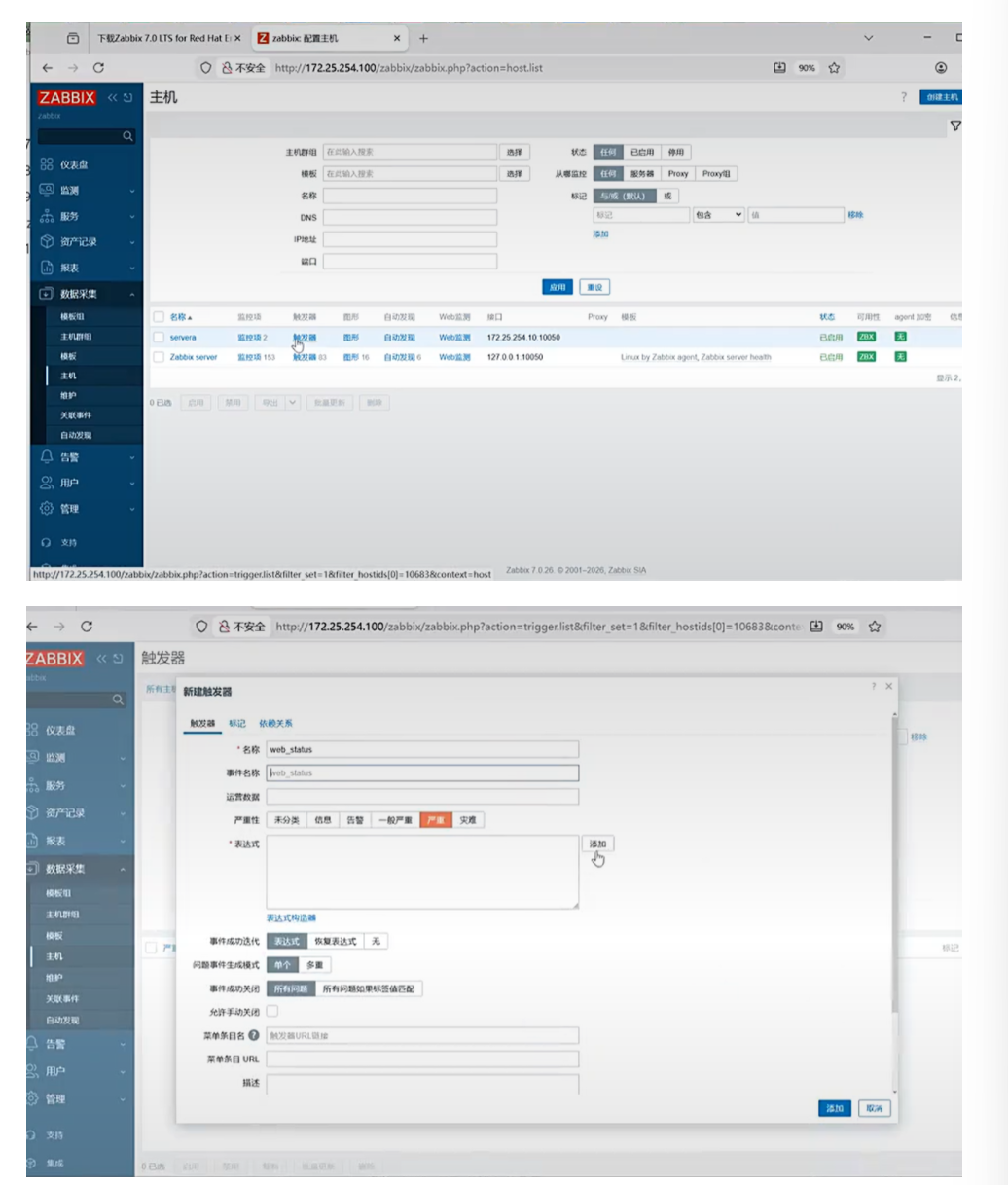Viewport: 1008px width, 1185px height.
Task: Click the 创建主机 button
Action: [942, 97]
